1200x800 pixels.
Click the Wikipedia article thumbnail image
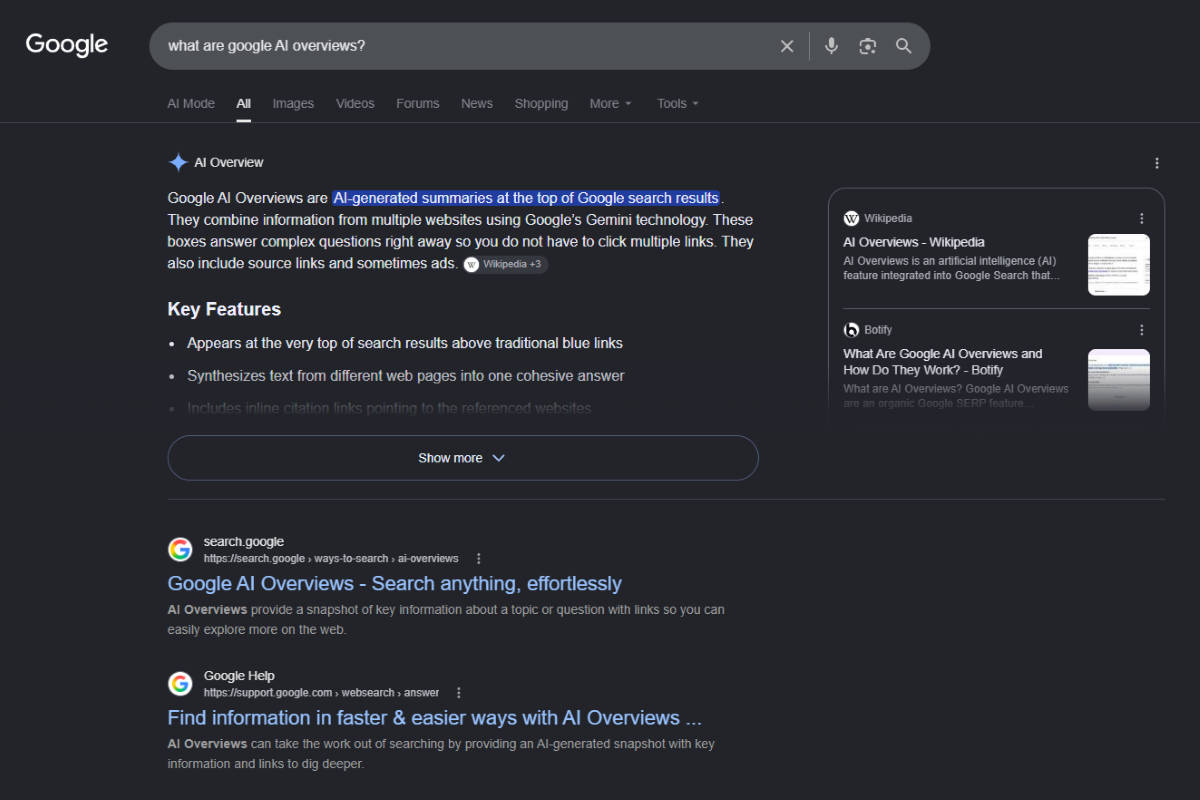pos(1119,265)
